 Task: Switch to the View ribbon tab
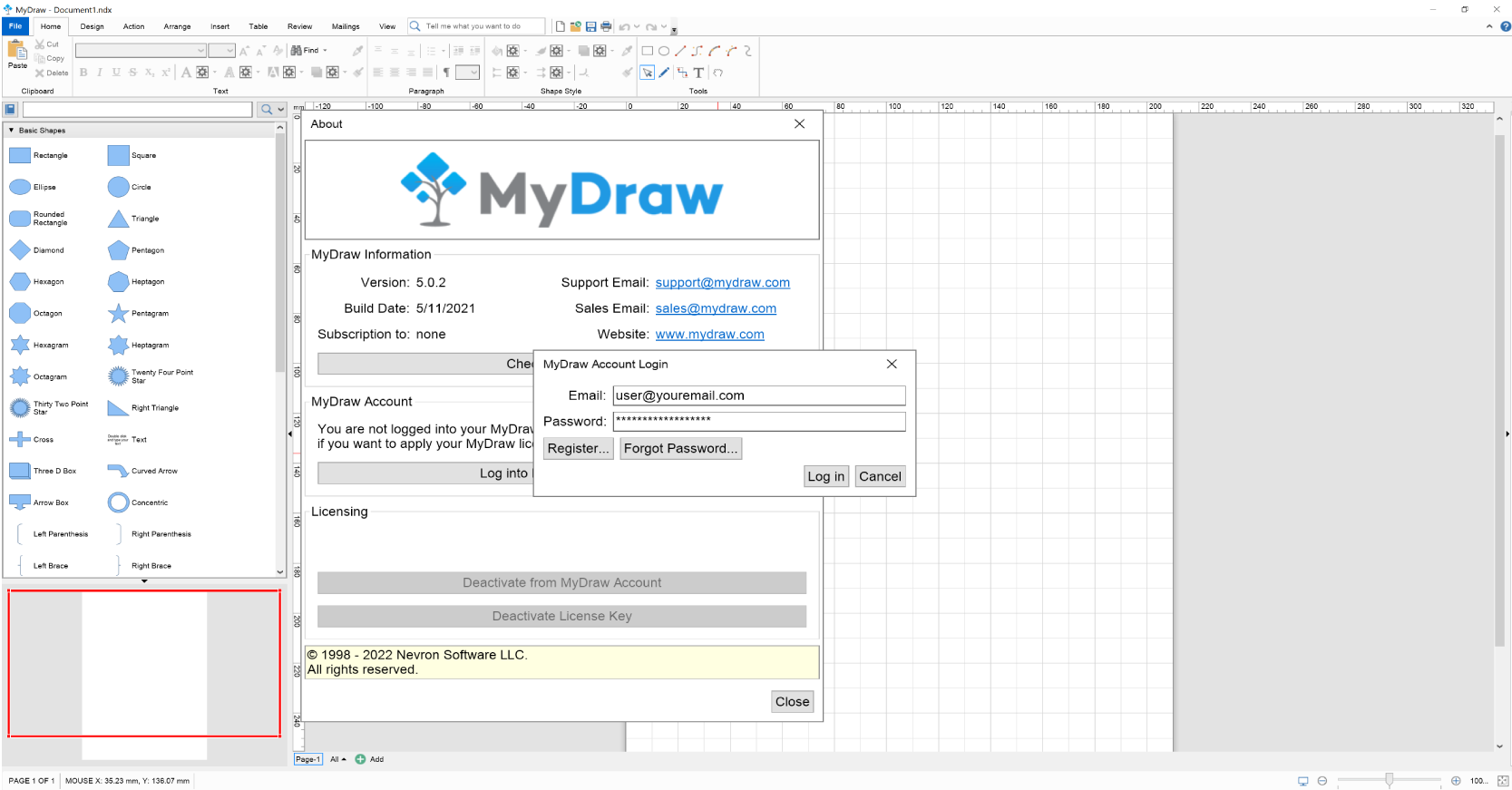[387, 26]
